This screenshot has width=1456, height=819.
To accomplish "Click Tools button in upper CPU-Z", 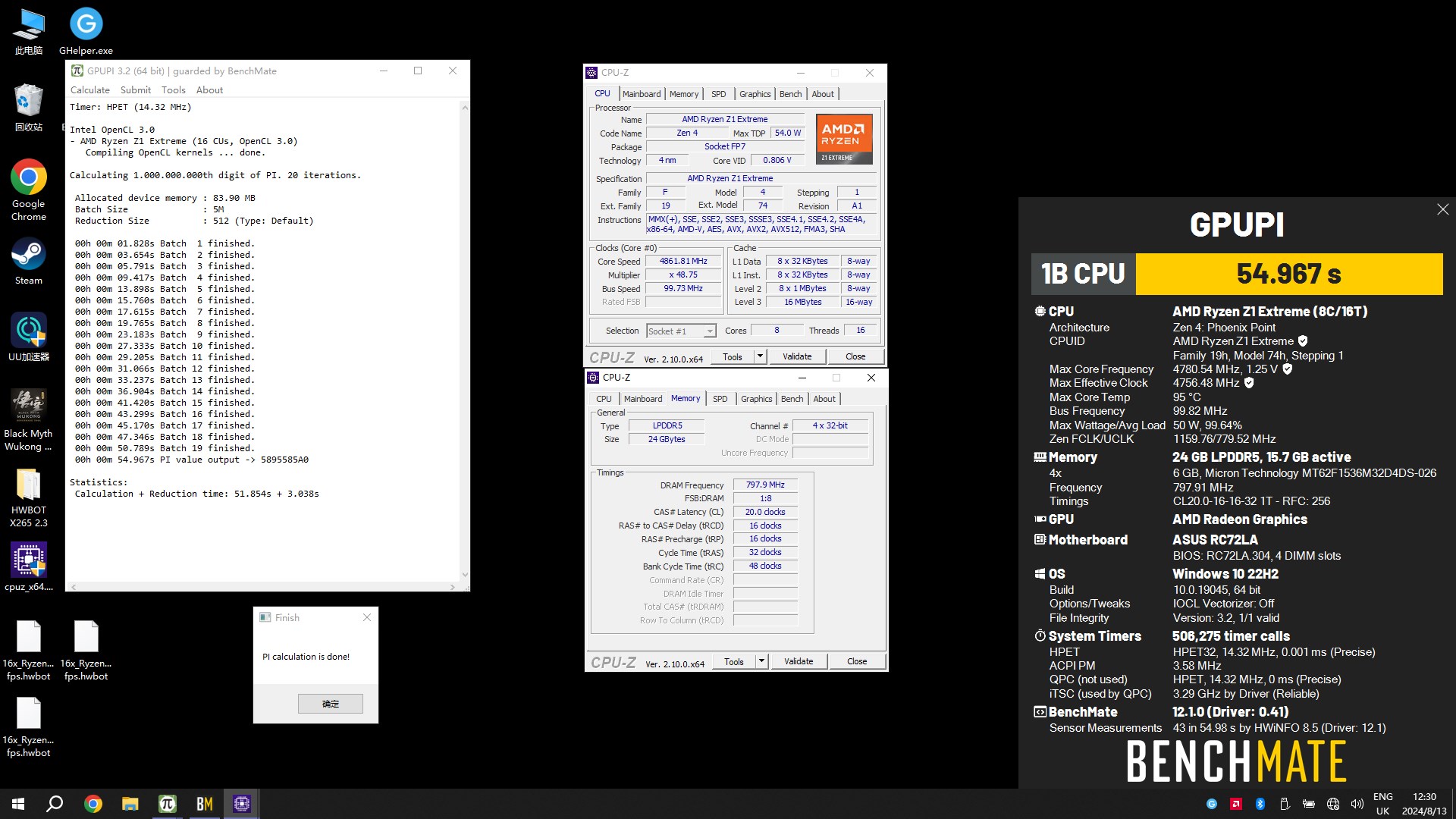I will point(733,356).
